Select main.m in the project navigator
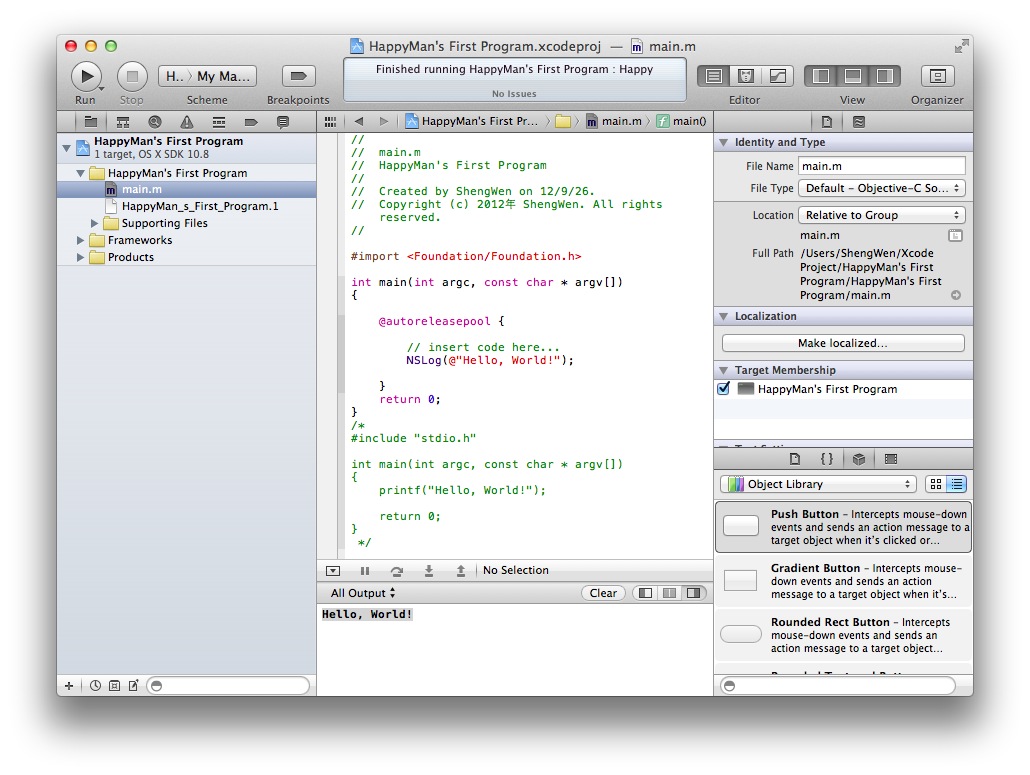This screenshot has width=1030, height=775. point(141,189)
